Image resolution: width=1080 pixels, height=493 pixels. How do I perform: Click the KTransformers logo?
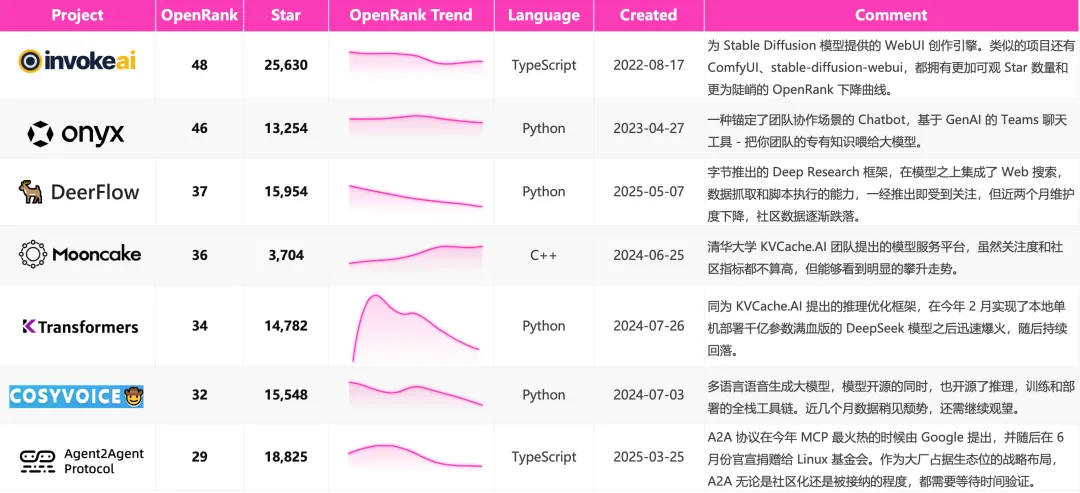[80, 326]
